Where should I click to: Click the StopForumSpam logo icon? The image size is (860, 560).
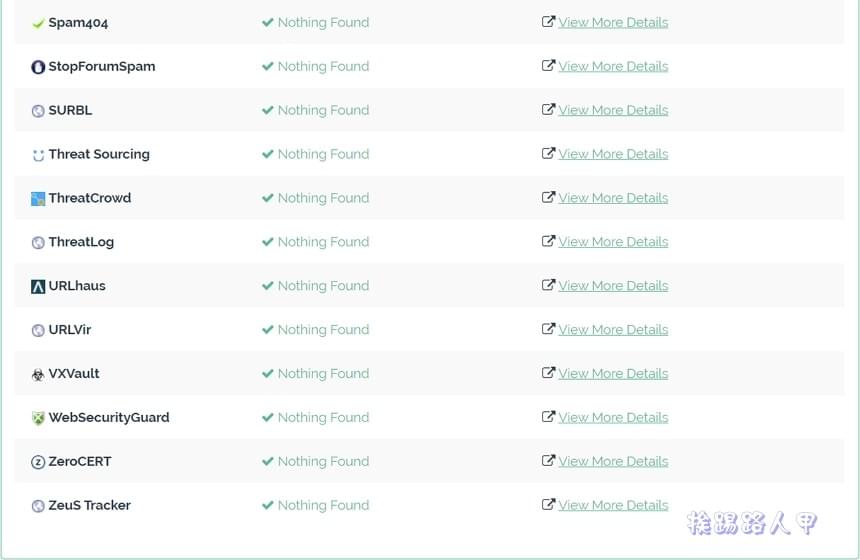[38, 67]
